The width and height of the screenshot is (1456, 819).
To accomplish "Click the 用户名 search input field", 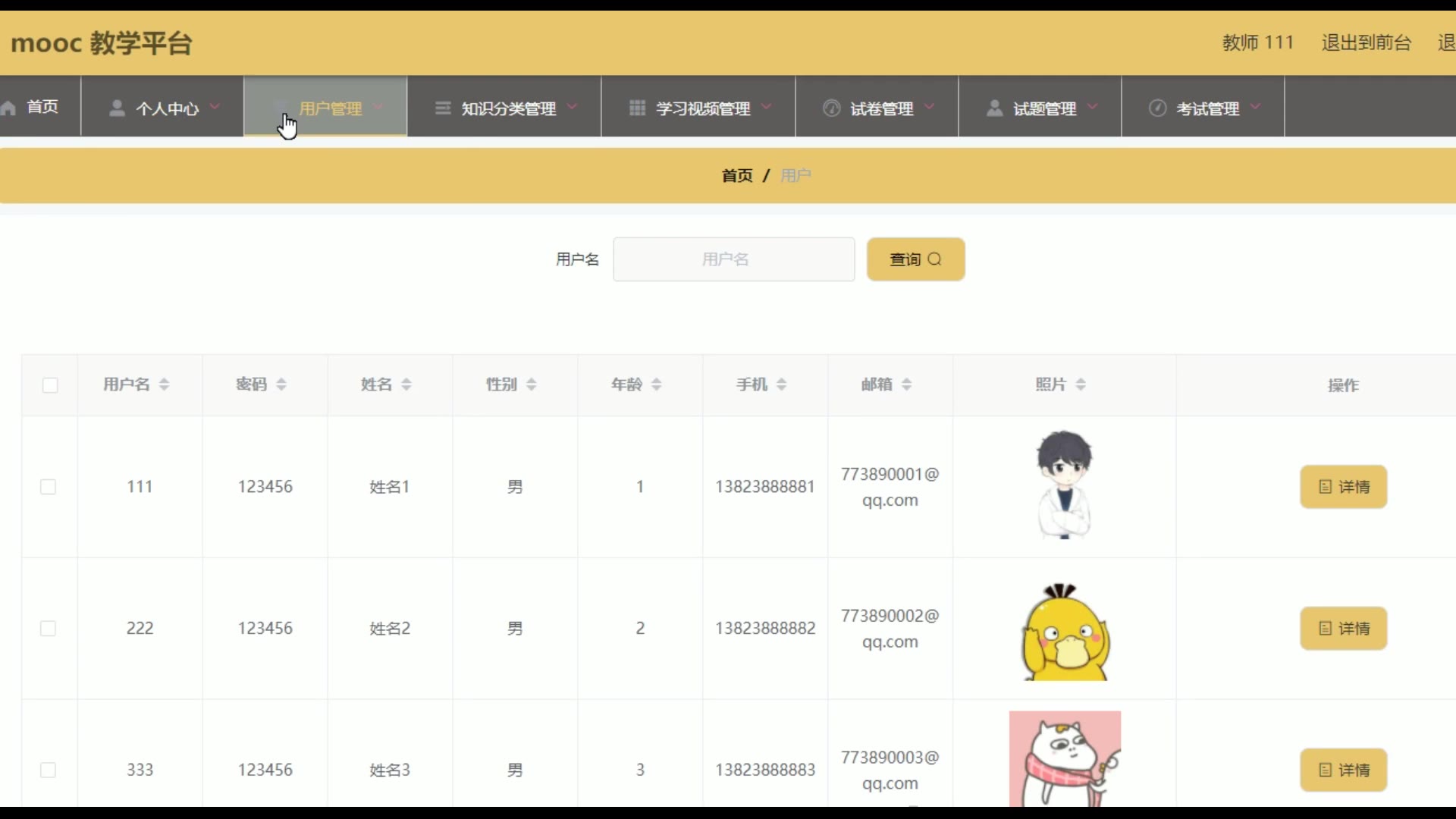I will pos(733,259).
